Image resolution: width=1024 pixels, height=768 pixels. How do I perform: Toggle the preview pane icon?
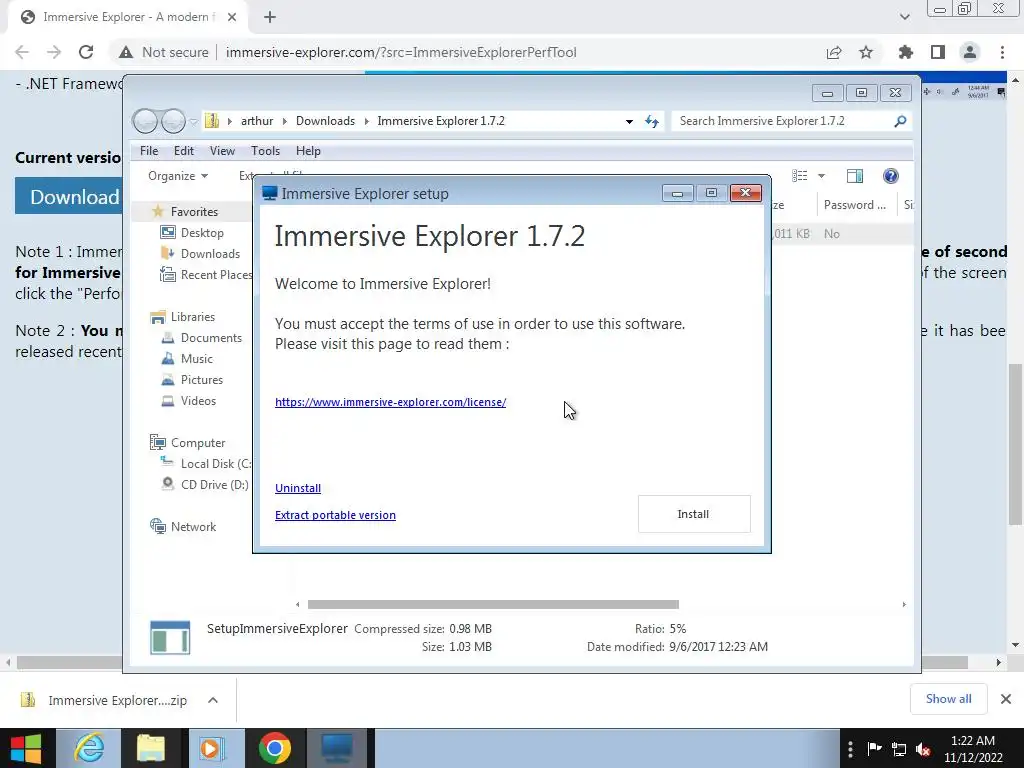(854, 176)
